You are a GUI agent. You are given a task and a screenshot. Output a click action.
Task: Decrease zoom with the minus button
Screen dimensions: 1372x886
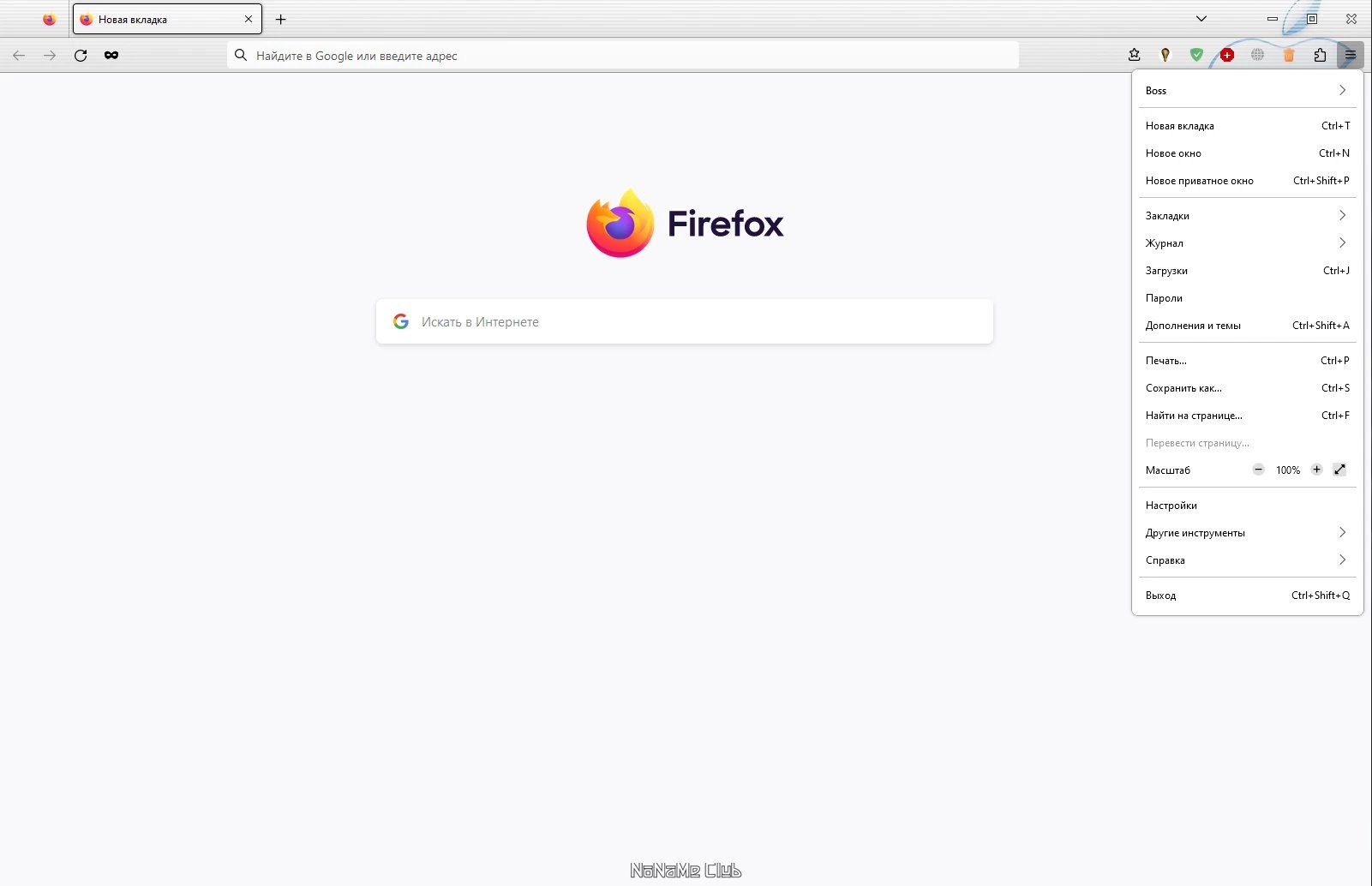1258,470
